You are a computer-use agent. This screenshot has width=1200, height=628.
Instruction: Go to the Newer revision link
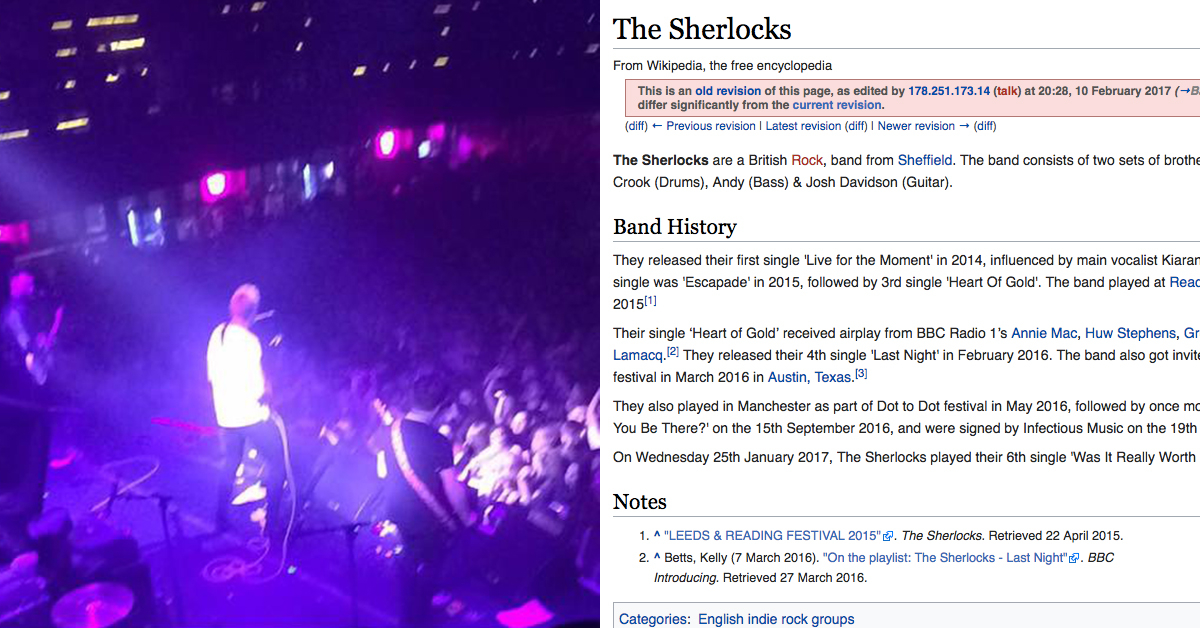[916, 126]
